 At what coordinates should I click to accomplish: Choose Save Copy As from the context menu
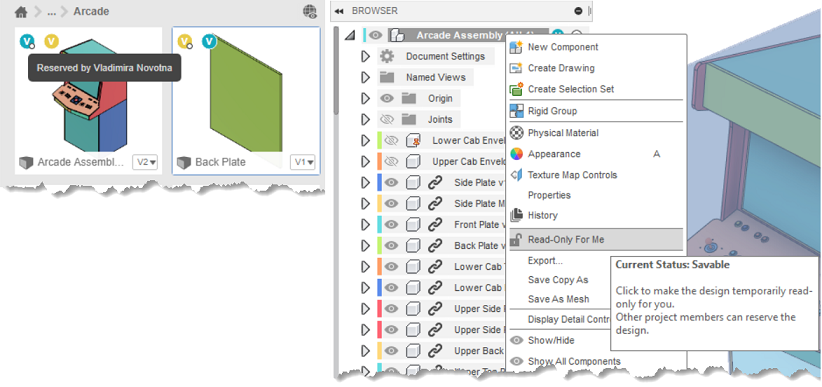pyautogui.click(x=558, y=280)
